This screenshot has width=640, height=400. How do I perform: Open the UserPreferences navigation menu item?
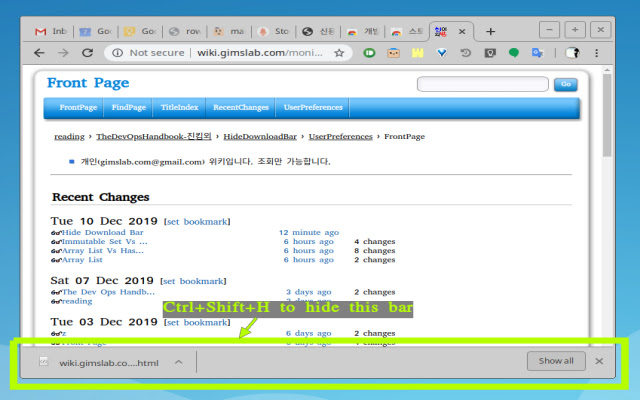pos(313,107)
